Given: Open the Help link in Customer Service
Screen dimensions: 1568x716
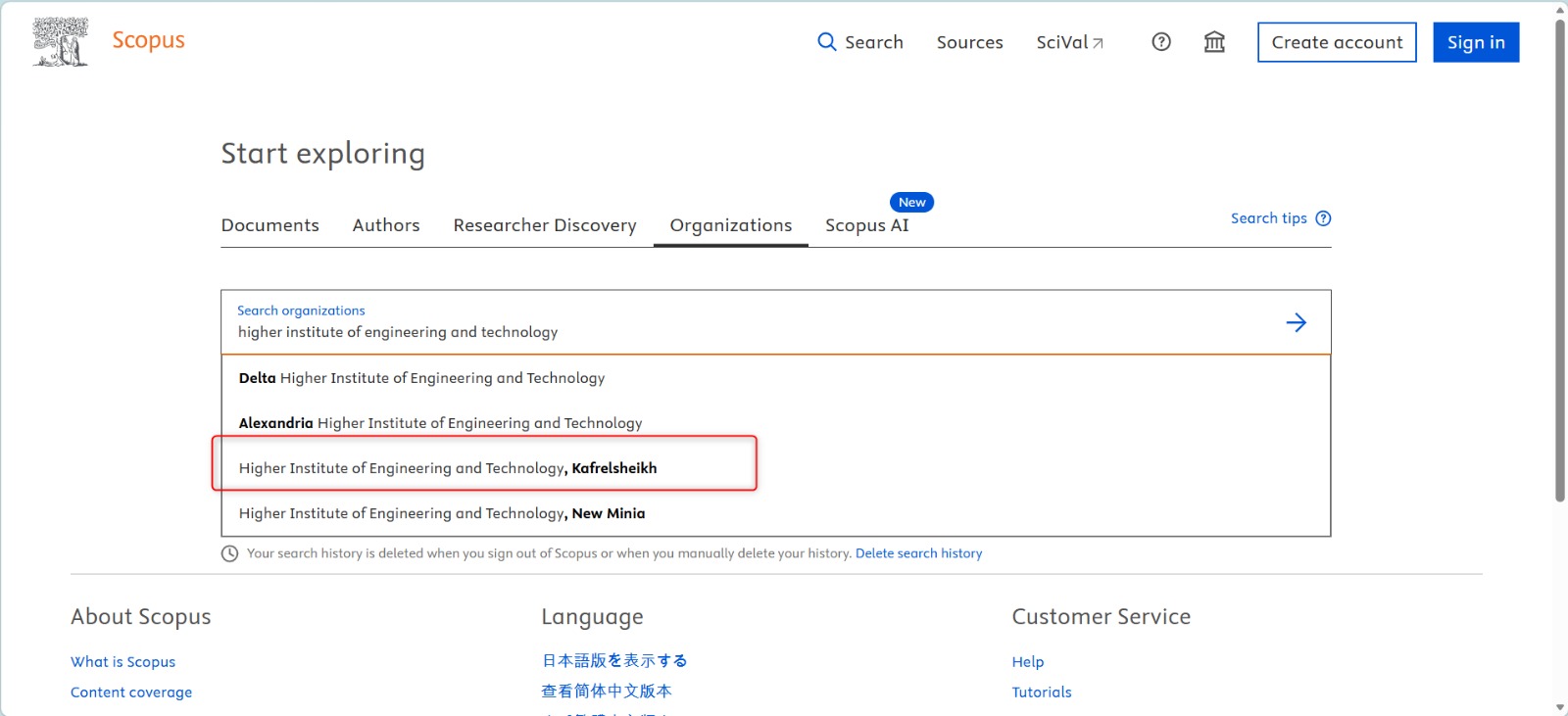Looking at the screenshot, I should pyautogui.click(x=1028, y=662).
